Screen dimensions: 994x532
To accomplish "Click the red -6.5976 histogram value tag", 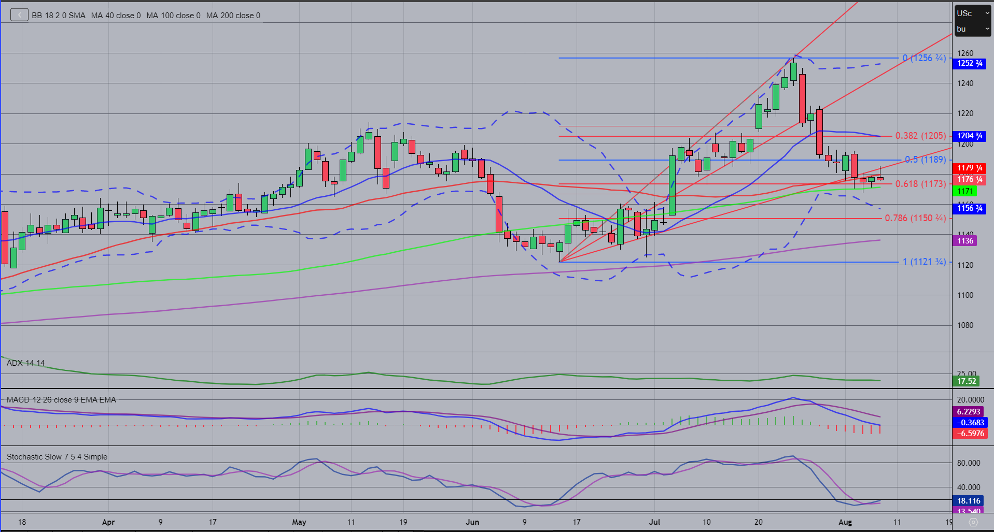I will (970, 434).
